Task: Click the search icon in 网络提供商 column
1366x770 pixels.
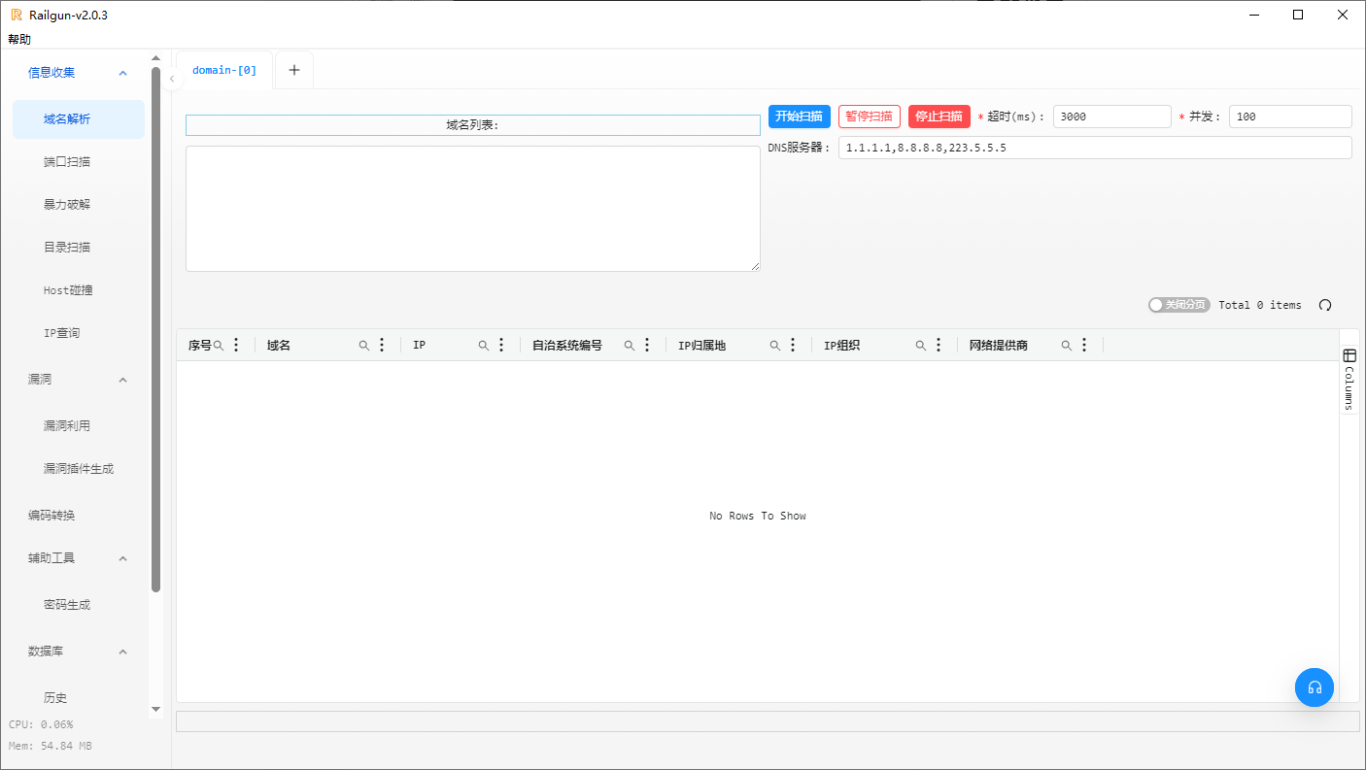Action: pyautogui.click(x=1067, y=345)
